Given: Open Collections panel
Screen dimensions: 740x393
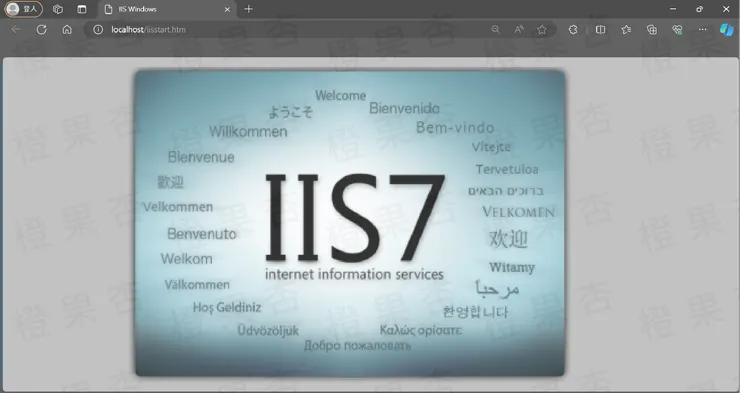Looking at the screenshot, I should pyautogui.click(x=652, y=30).
